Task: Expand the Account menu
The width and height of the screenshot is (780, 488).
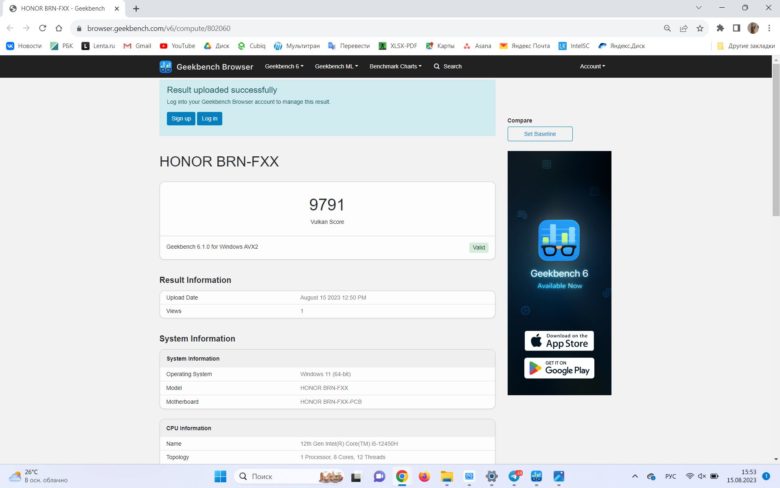Action: click(592, 66)
